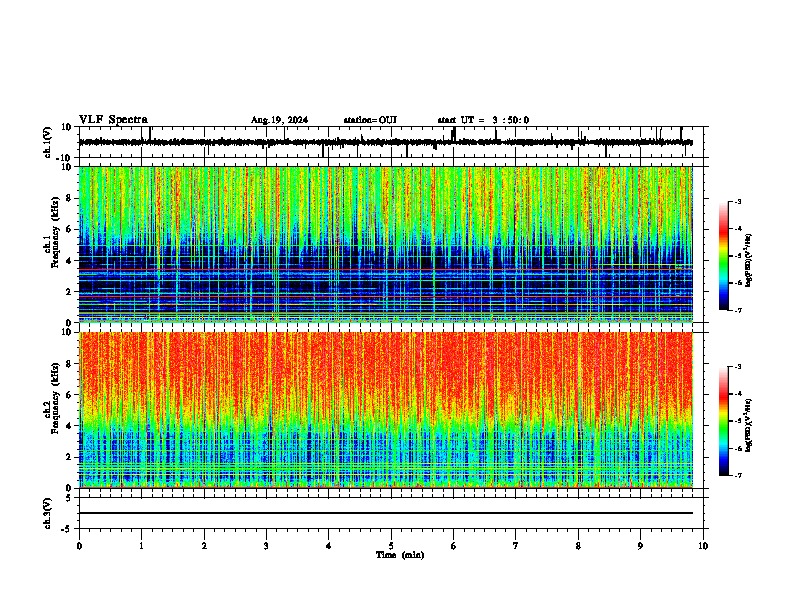Click the time axis tick label 7
This screenshot has width=792, height=612.
516,546
